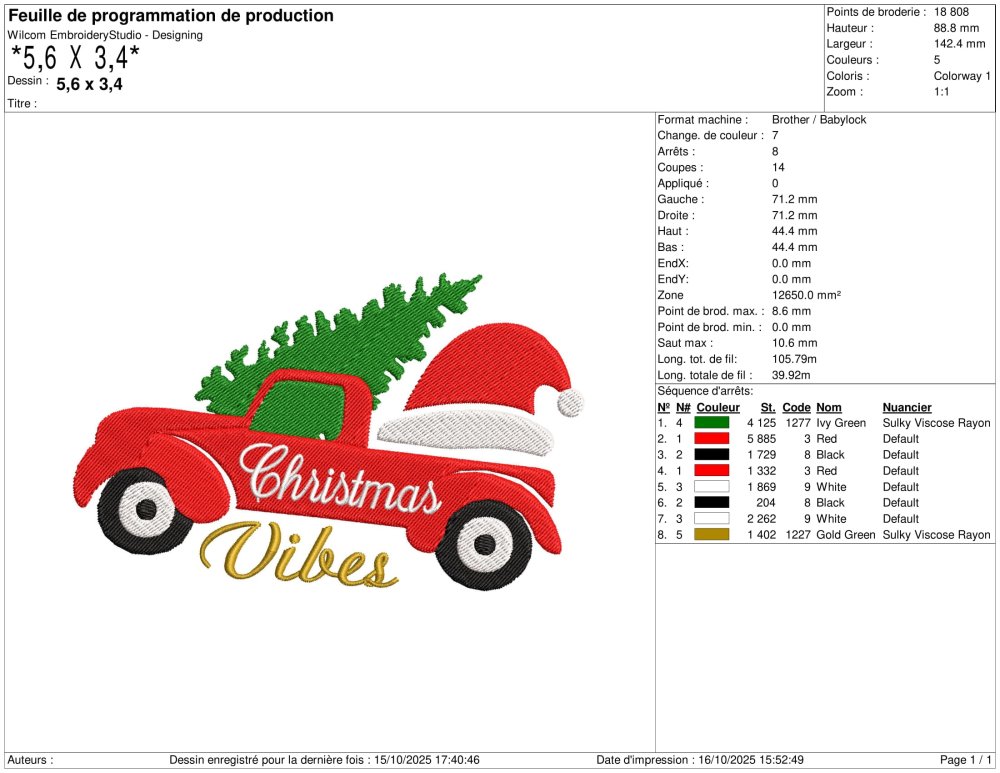Select the Séquence d'arrêts heading
This screenshot has width=1000, height=773.
pos(705,391)
